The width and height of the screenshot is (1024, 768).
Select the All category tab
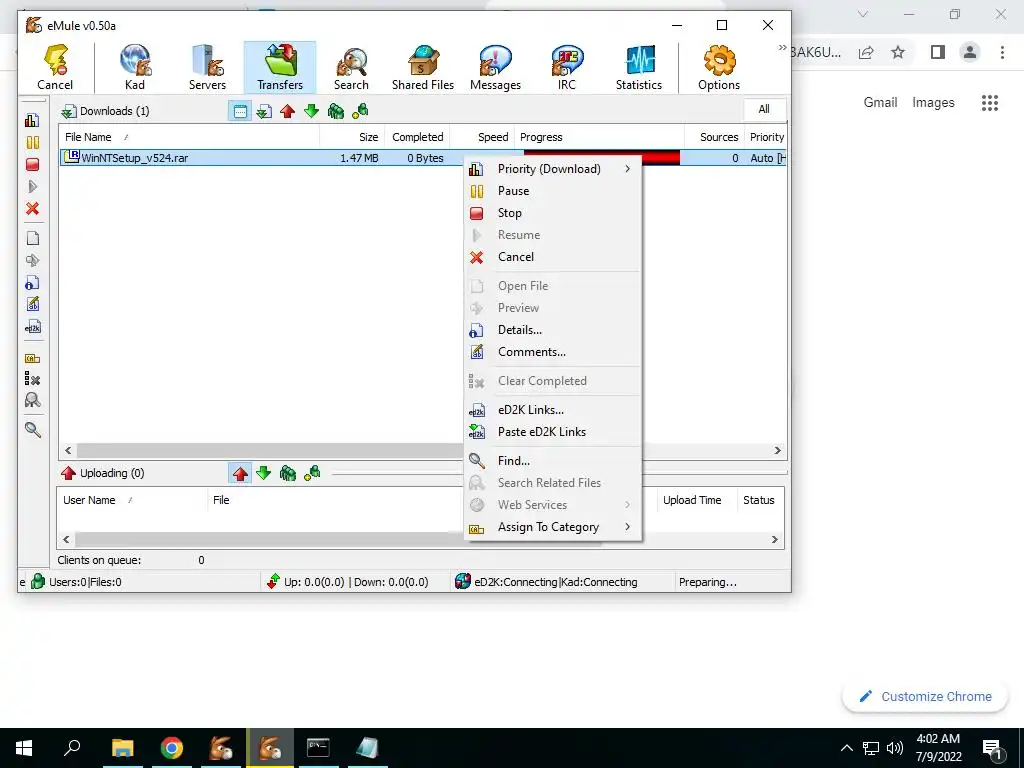(x=764, y=109)
